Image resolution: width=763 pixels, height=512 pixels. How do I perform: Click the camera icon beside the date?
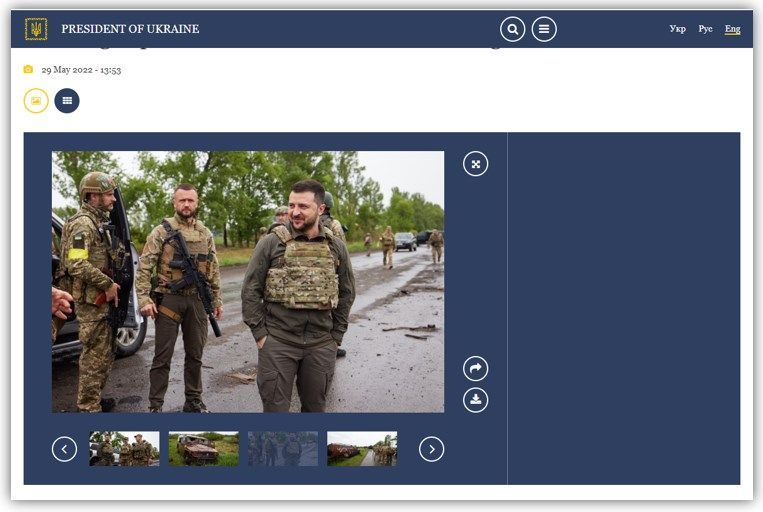[x=28, y=70]
